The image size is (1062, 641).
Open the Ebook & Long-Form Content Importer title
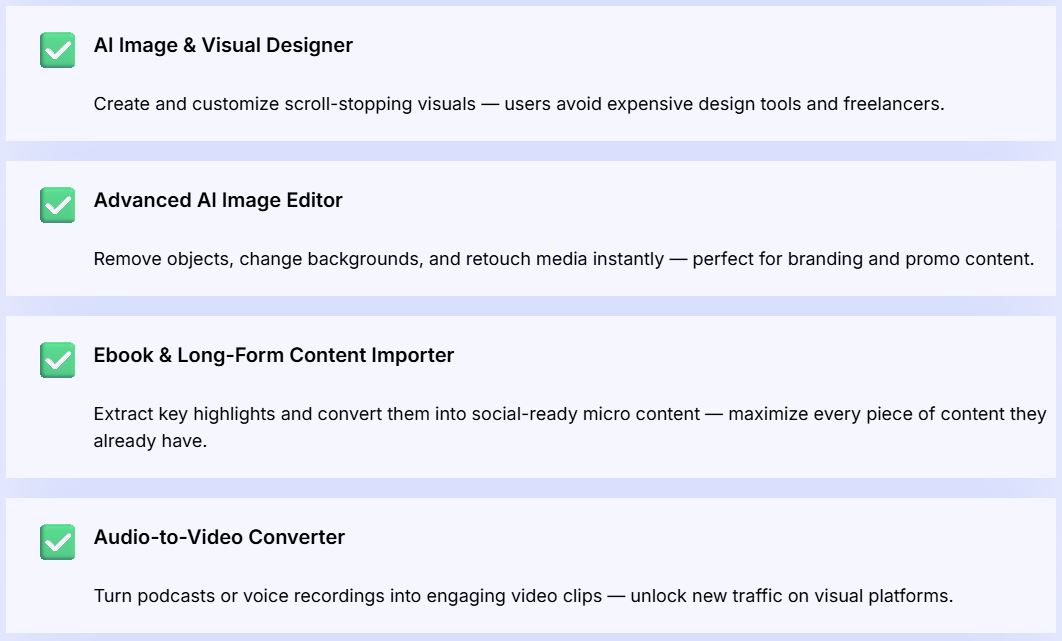(274, 355)
